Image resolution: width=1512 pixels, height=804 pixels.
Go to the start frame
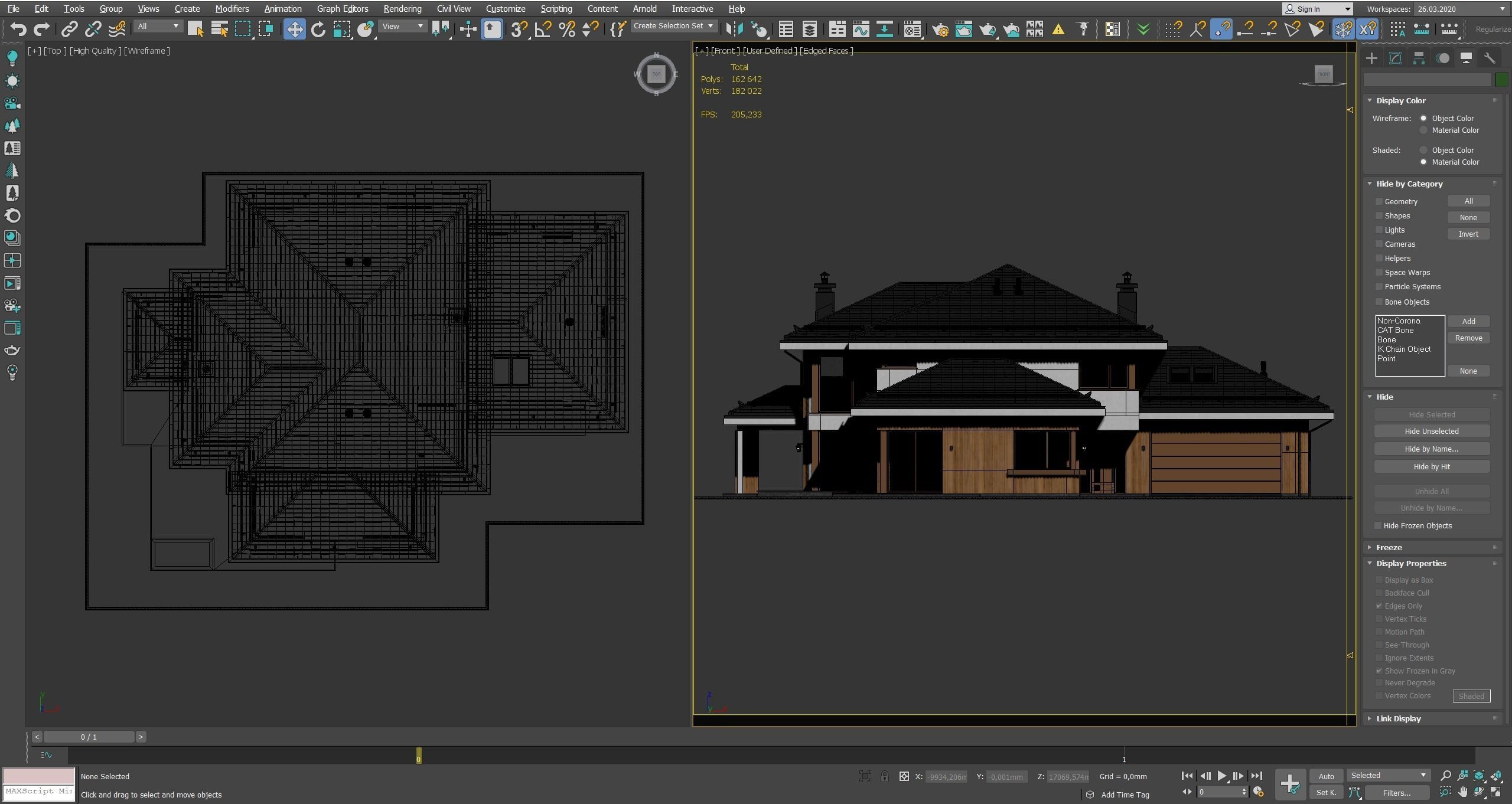(x=1187, y=776)
